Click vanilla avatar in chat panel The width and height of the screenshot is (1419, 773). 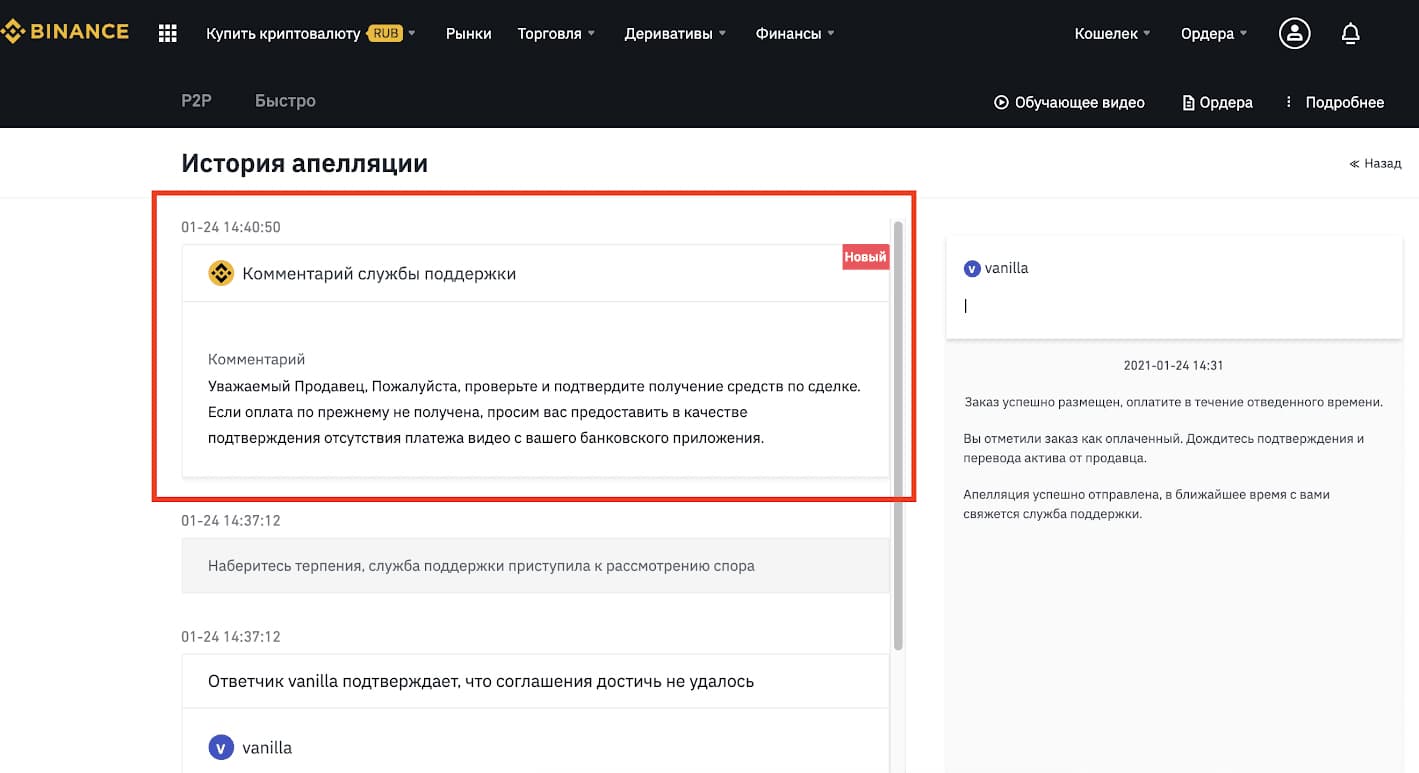pyautogui.click(x=971, y=268)
